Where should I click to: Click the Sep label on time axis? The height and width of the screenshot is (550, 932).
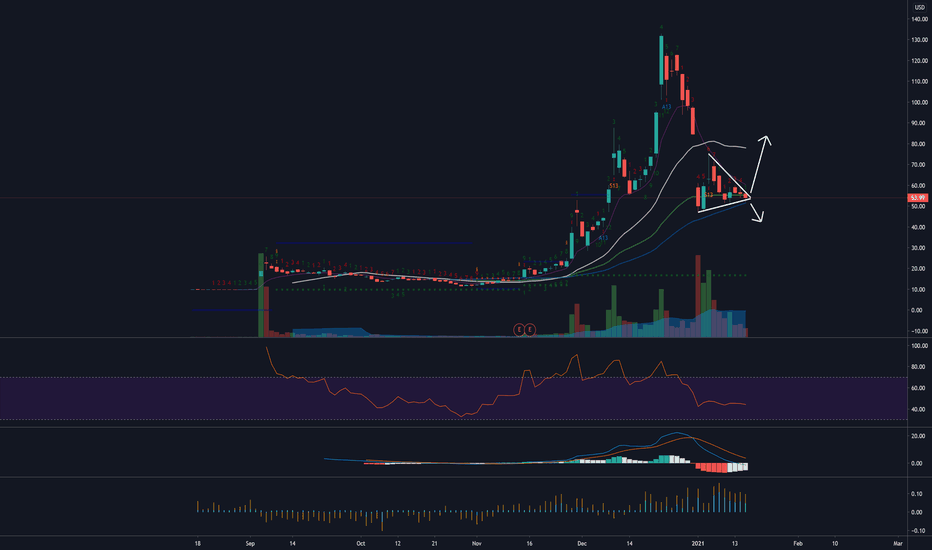(x=250, y=543)
